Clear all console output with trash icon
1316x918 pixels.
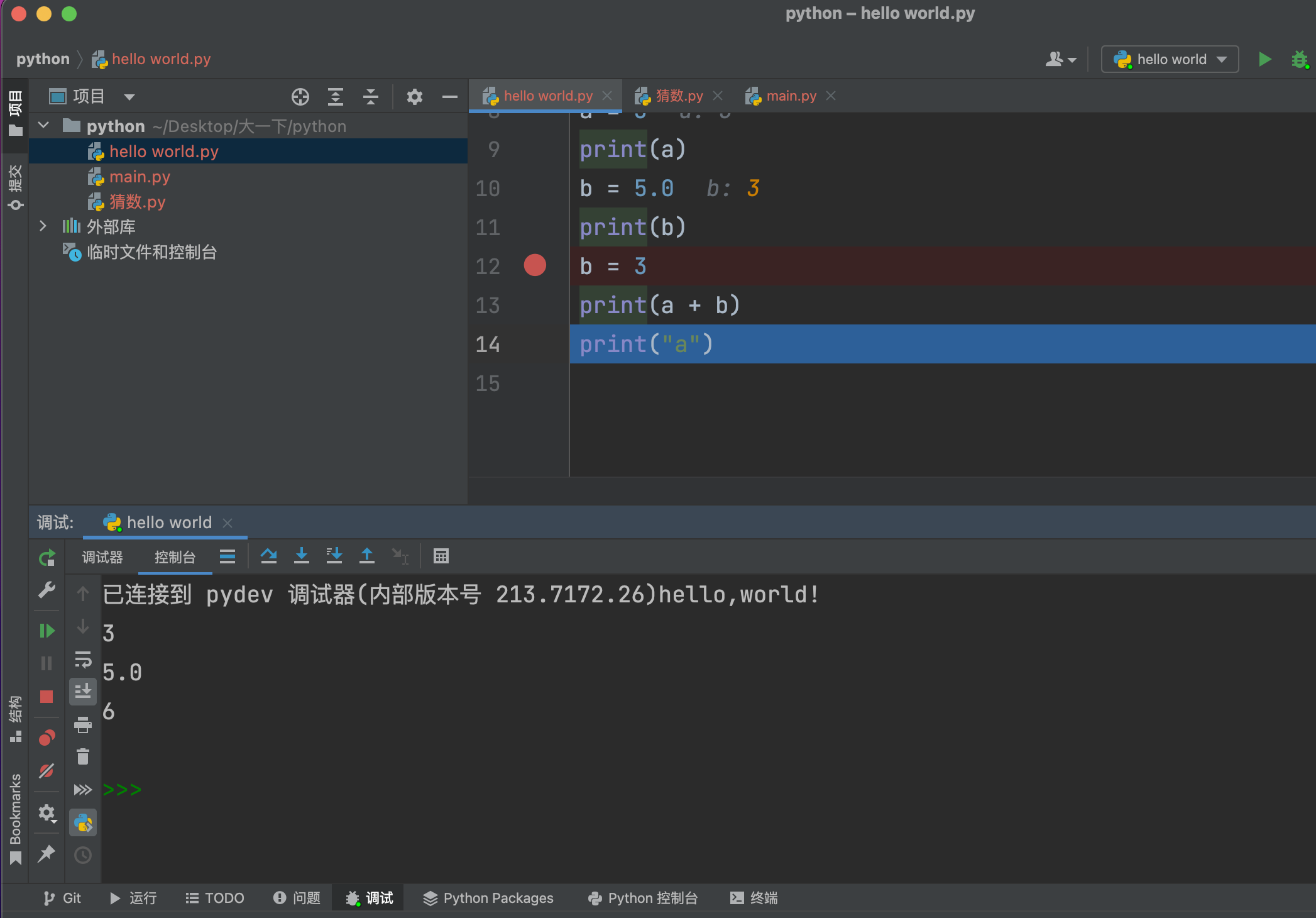click(83, 756)
